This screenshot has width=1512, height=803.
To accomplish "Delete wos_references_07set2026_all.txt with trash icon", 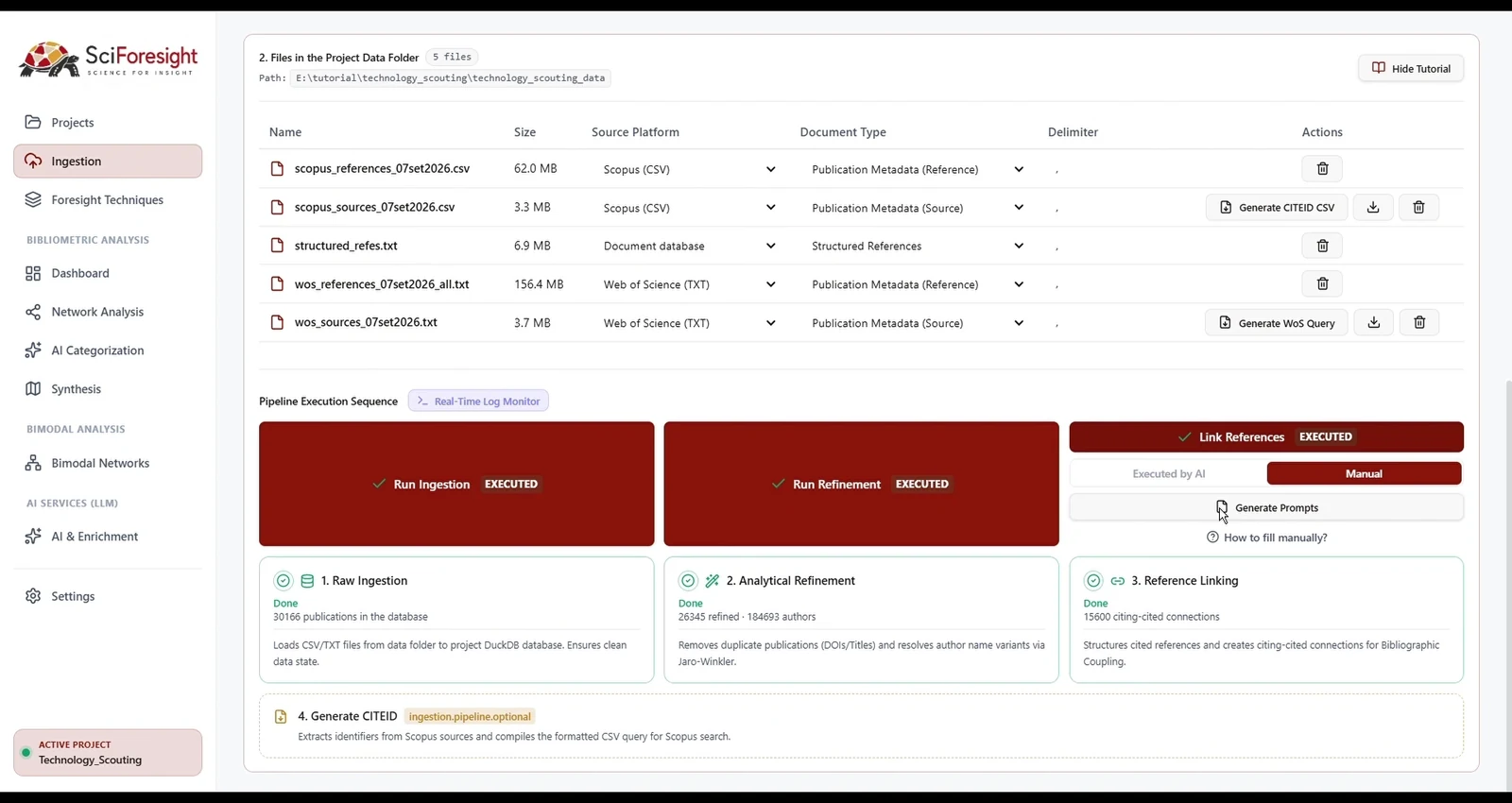I will [x=1322, y=283].
